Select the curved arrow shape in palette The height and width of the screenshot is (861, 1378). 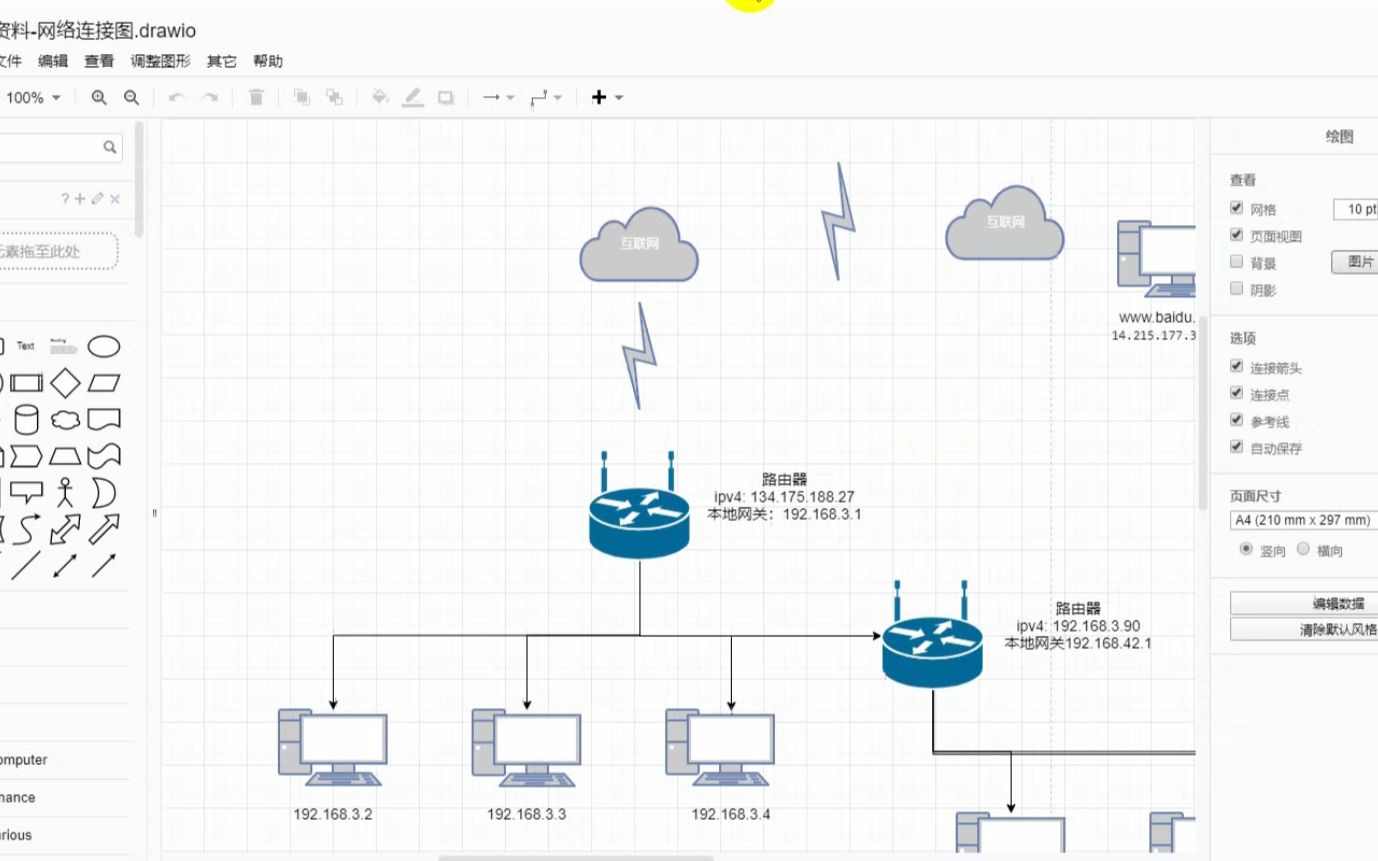[27, 529]
